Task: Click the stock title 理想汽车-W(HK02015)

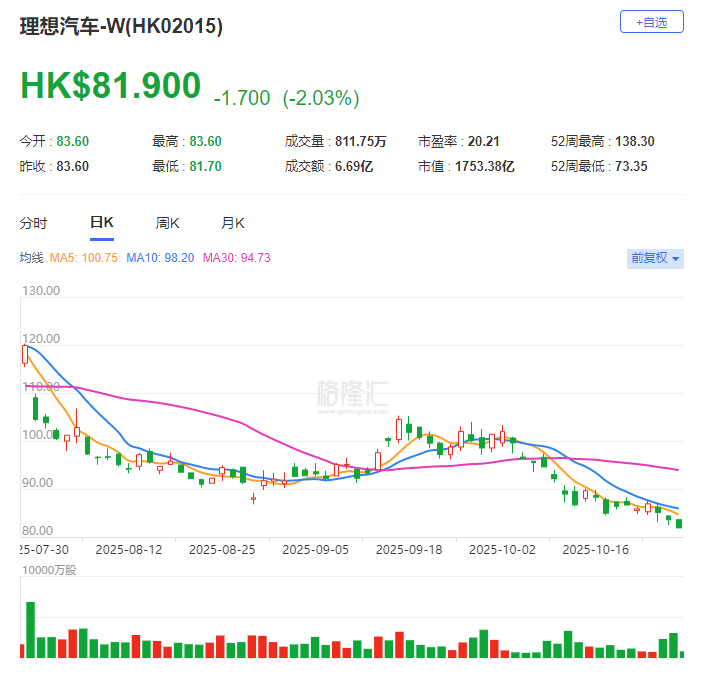Action: tap(121, 27)
